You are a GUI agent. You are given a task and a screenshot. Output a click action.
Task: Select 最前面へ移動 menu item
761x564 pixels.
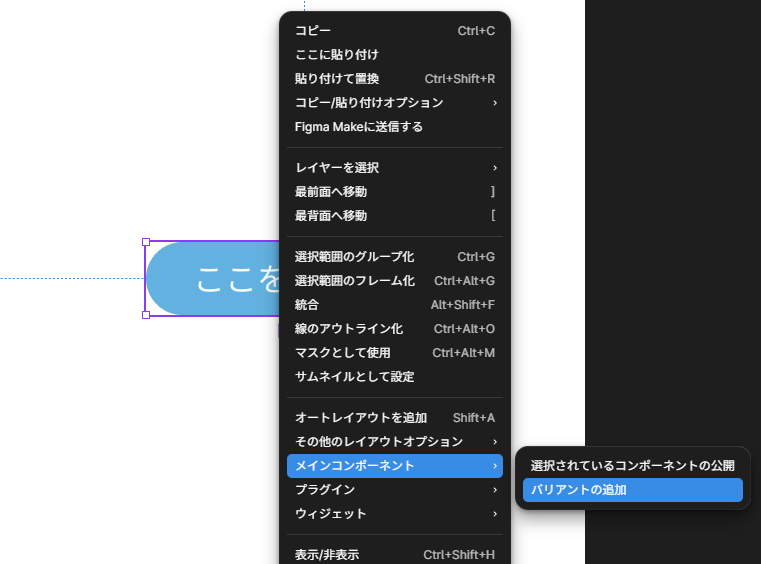(x=394, y=192)
